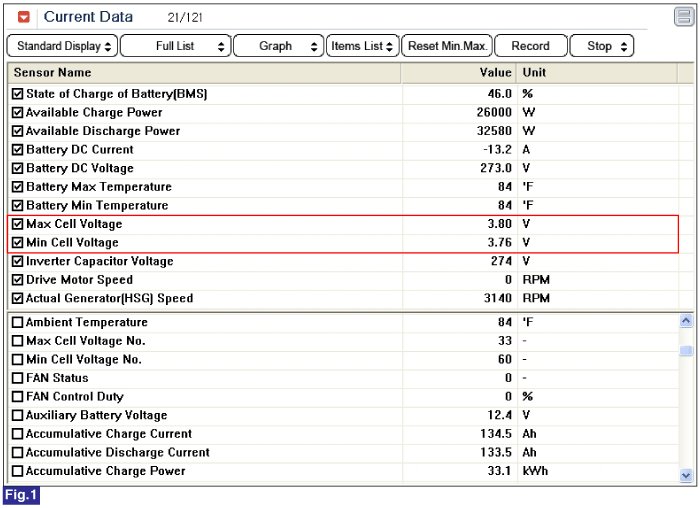Uncheck Battery DC Current checkbox
This screenshot has height=508, width=700.
coord(17,150)
